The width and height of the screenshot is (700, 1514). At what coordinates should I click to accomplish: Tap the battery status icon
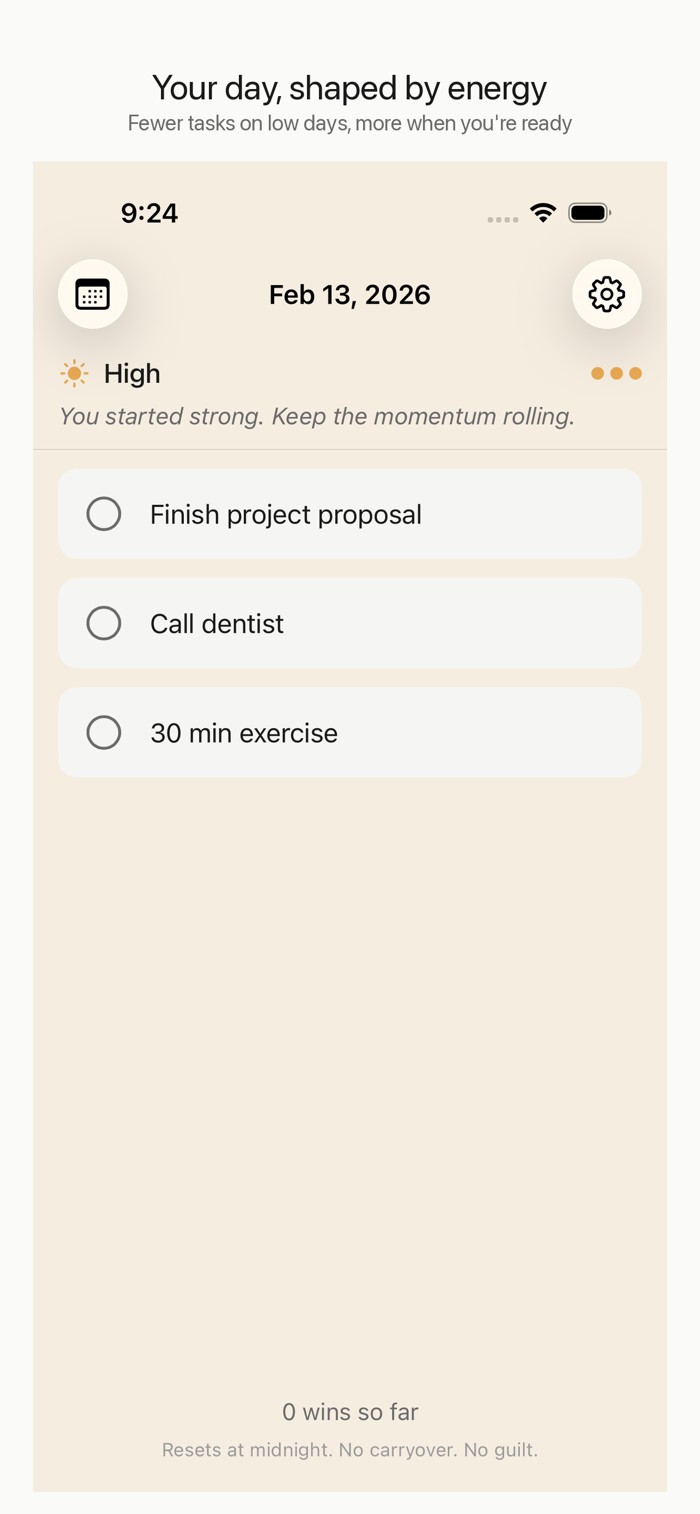589,213
